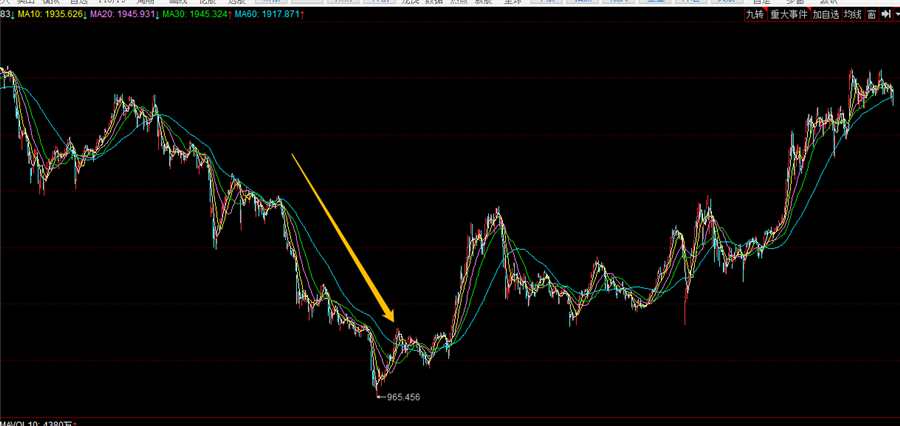Click the 九转 indicator button
Image resolution: width=900 pixels, height=426 pixels.
[754, 15]
